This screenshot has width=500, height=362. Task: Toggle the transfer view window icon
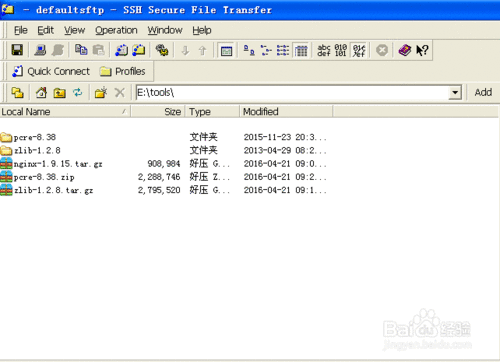coord(226,51)
